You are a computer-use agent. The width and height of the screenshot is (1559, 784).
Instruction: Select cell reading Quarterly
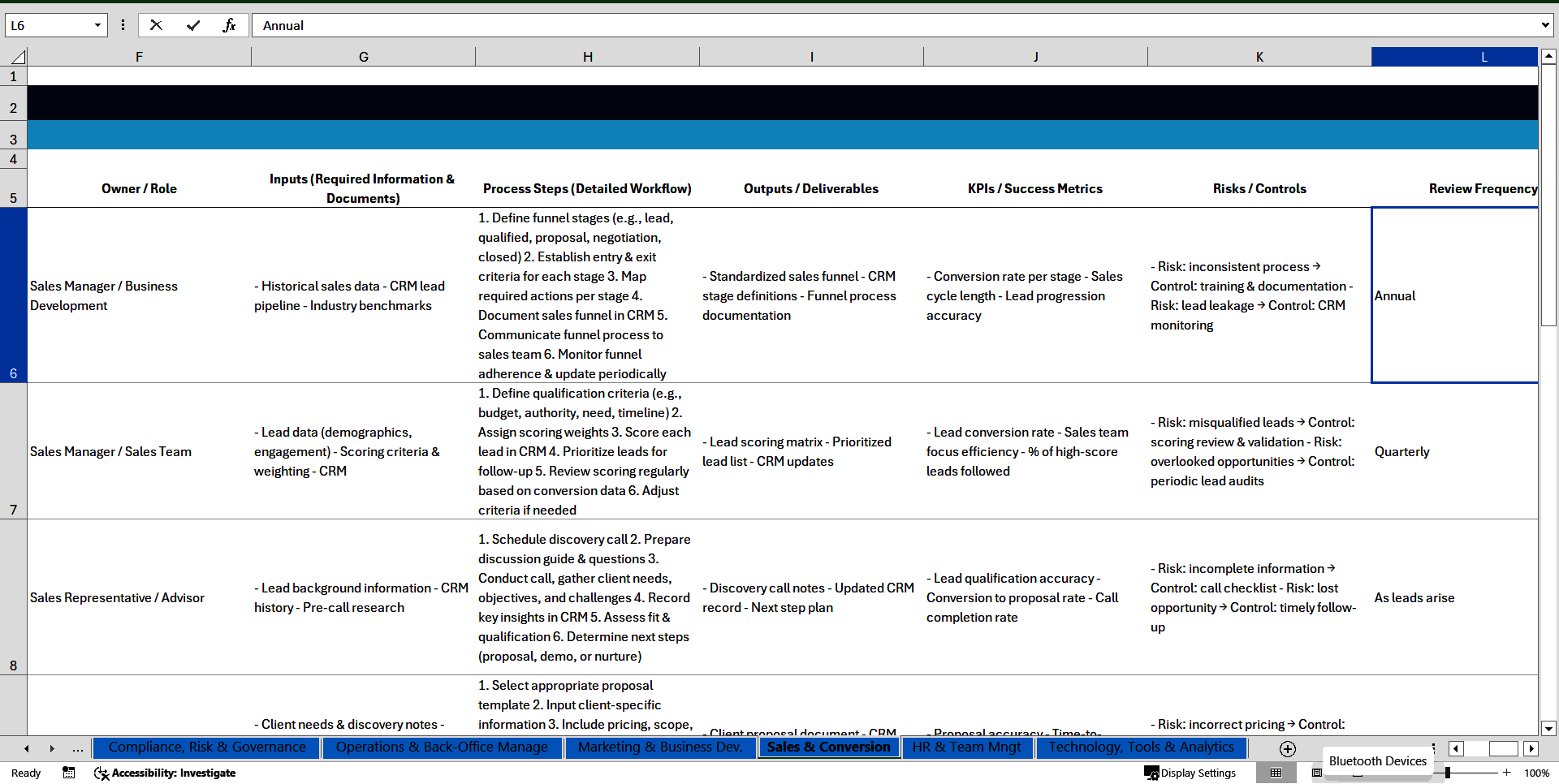point(1455,451)
